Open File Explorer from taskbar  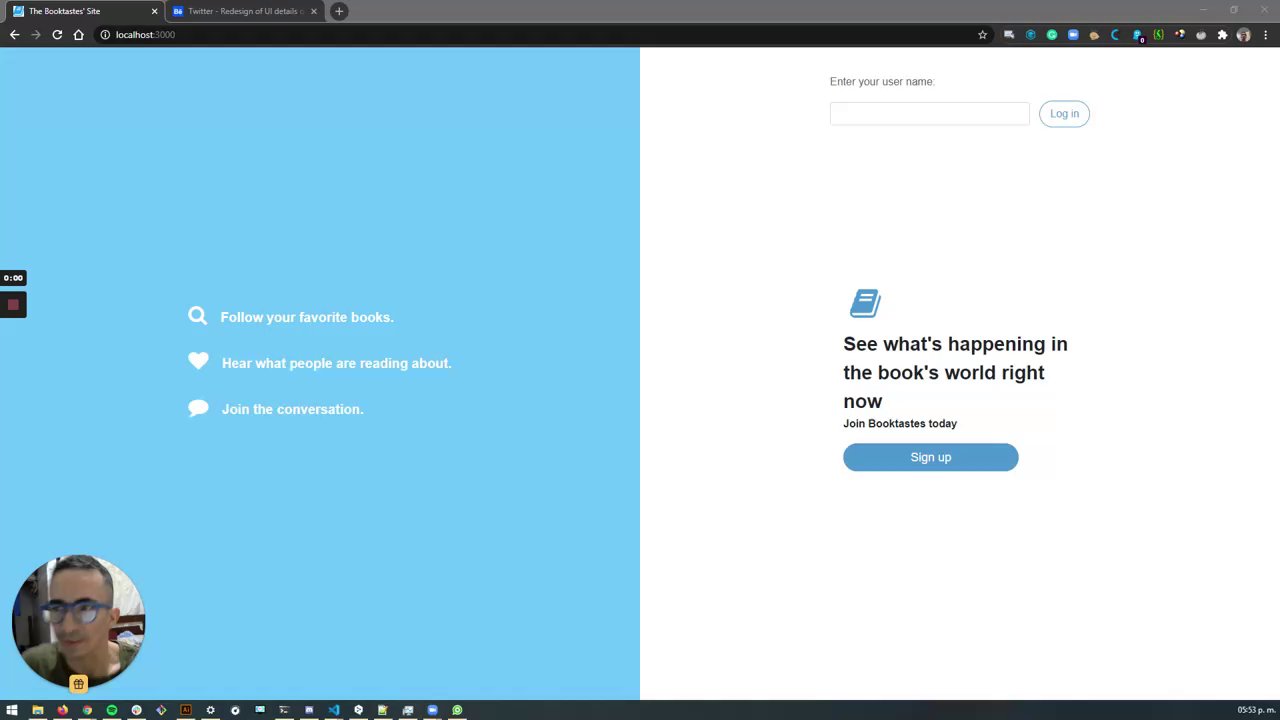click(x=38, y=710)
